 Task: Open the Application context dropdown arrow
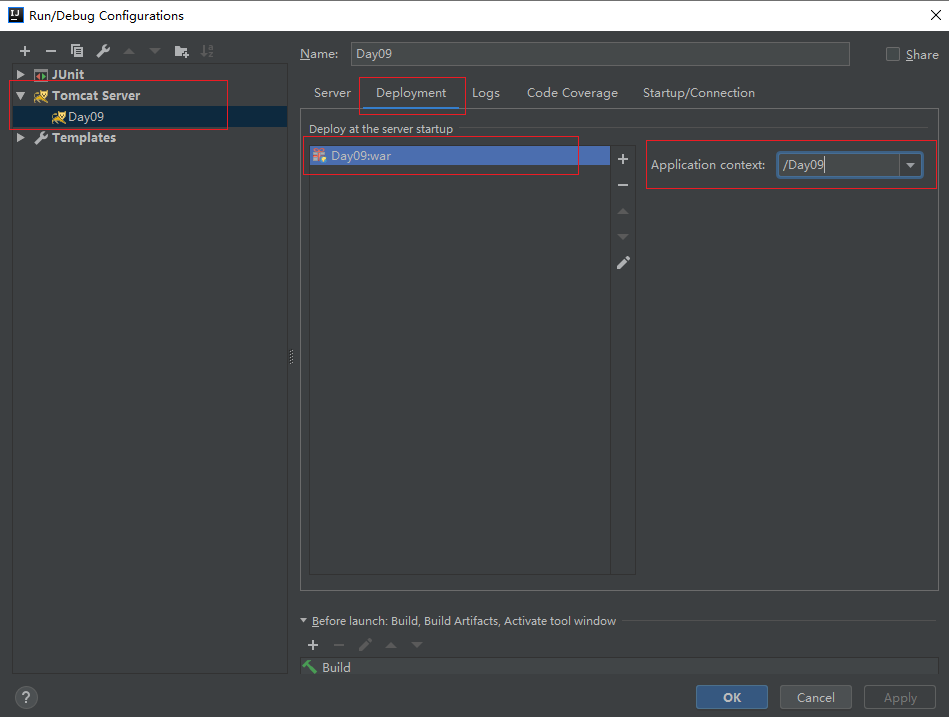[x=910, y=165]
